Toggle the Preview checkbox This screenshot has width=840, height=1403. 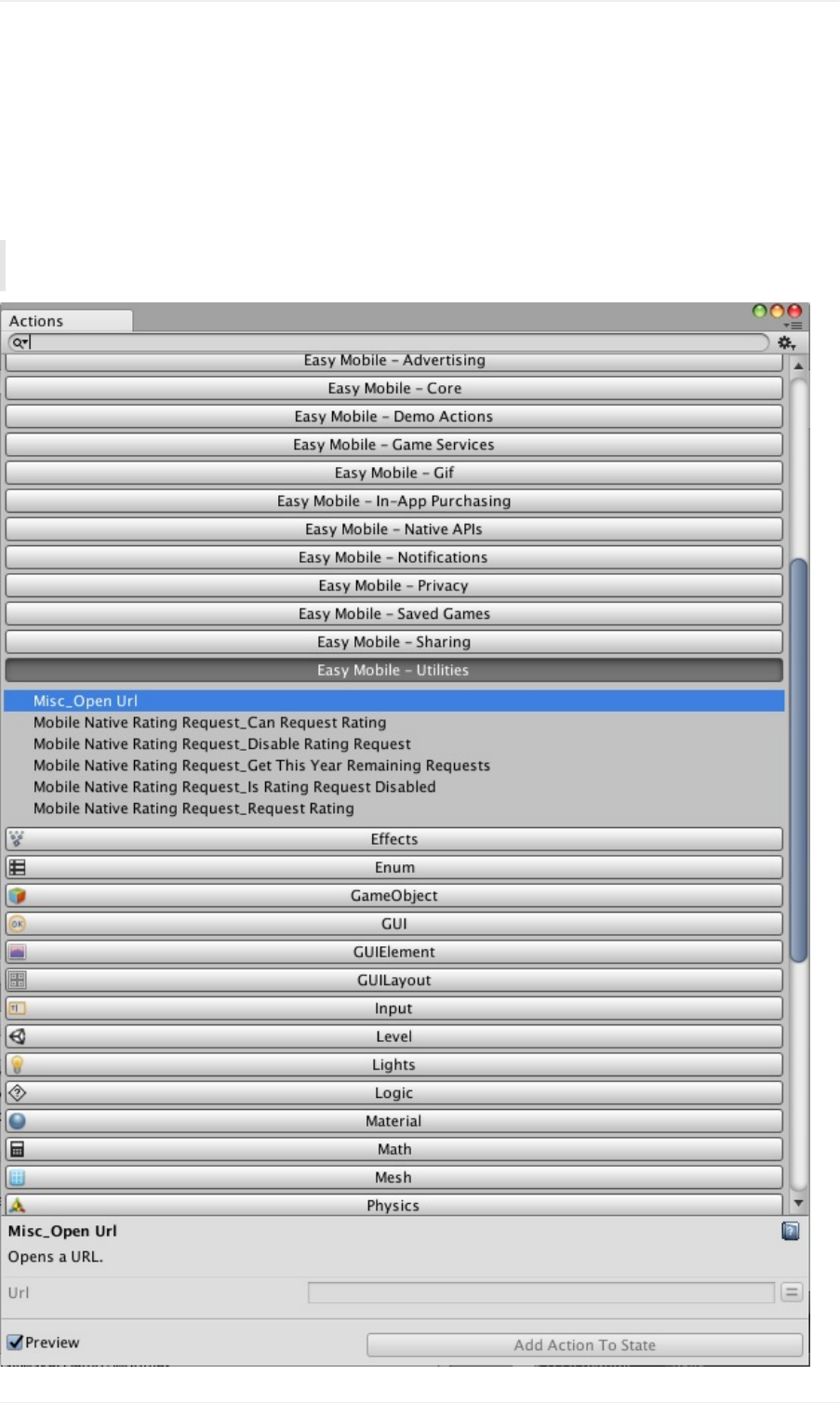coord(15,1343)
